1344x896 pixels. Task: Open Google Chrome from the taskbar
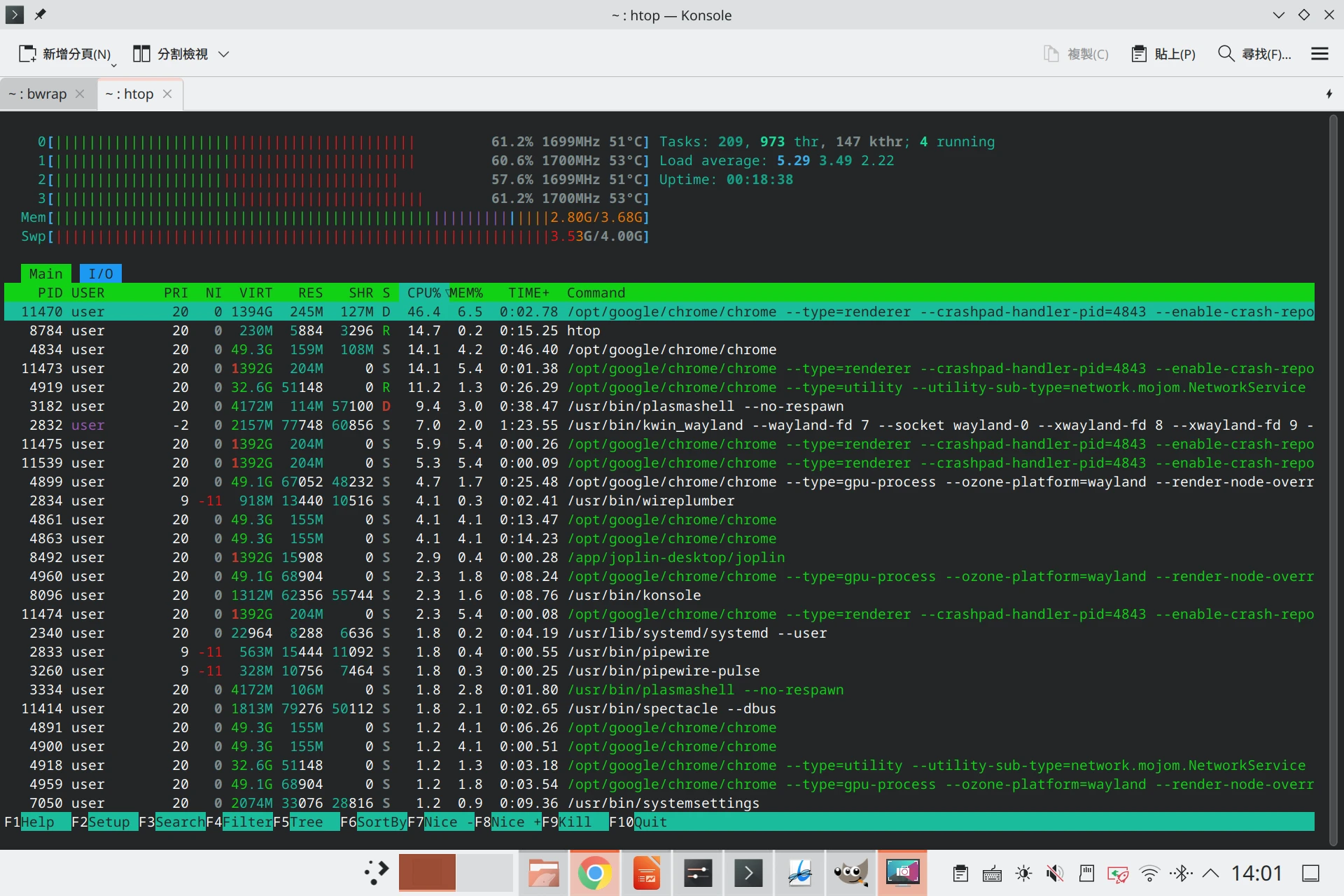click(595, 873)
